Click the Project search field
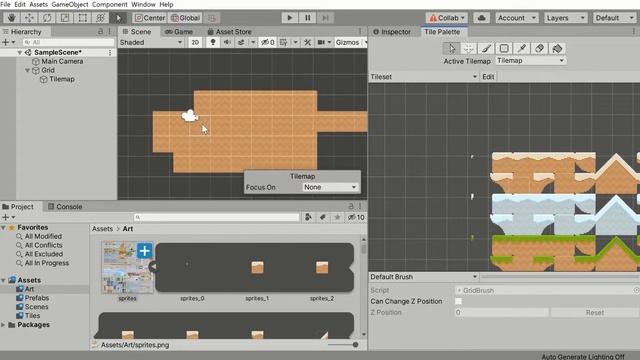 pyautogui.click(x=217, y=218)
